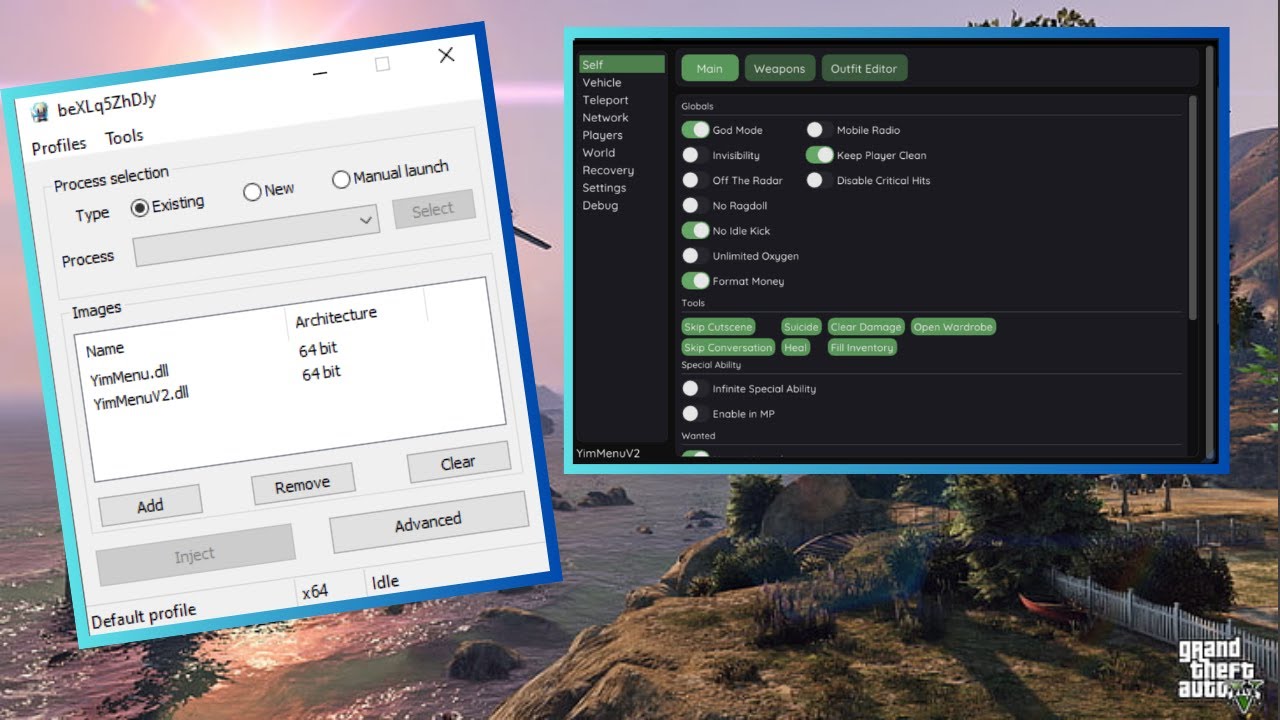Viewport: 1280px width, 720px height.
Task: Select the New process type radio button
Action: click(252, 191)
